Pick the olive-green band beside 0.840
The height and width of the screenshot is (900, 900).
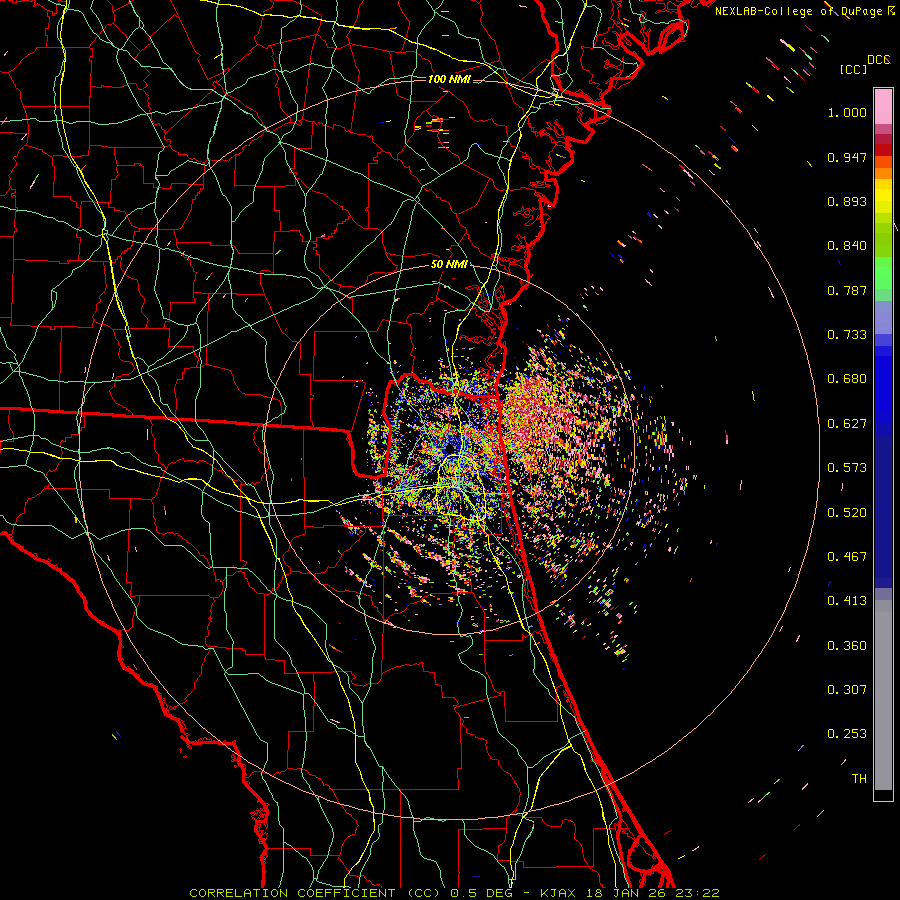point(883,240)
